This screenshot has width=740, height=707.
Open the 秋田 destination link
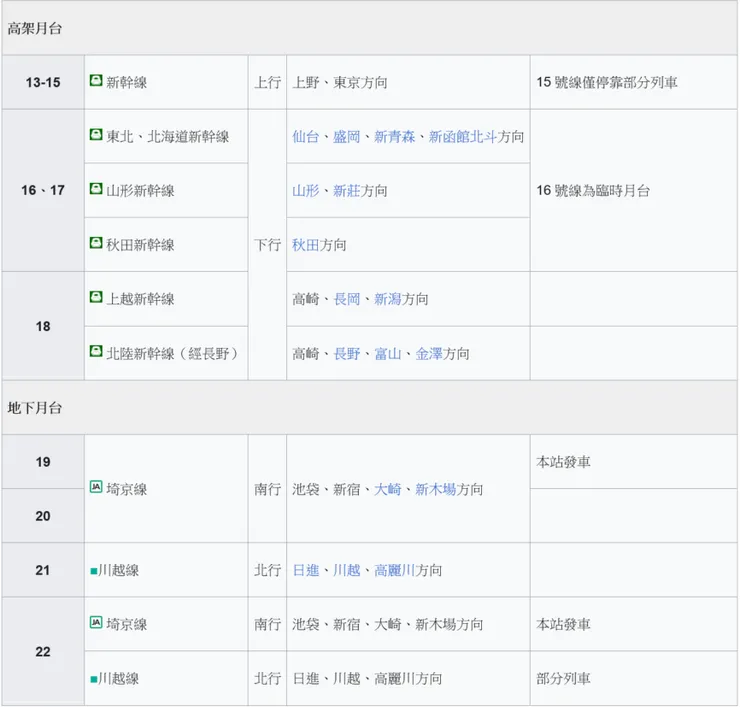305,245
